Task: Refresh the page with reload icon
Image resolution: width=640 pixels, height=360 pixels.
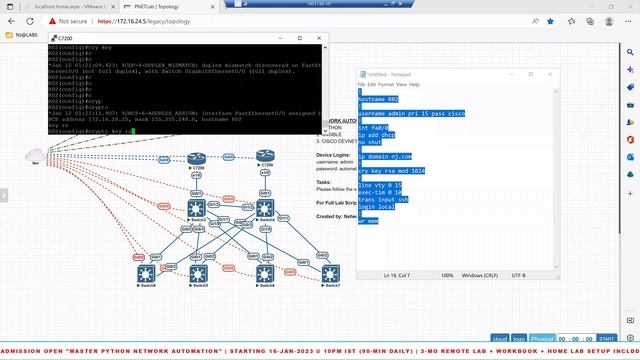Action: coord(30,21)
